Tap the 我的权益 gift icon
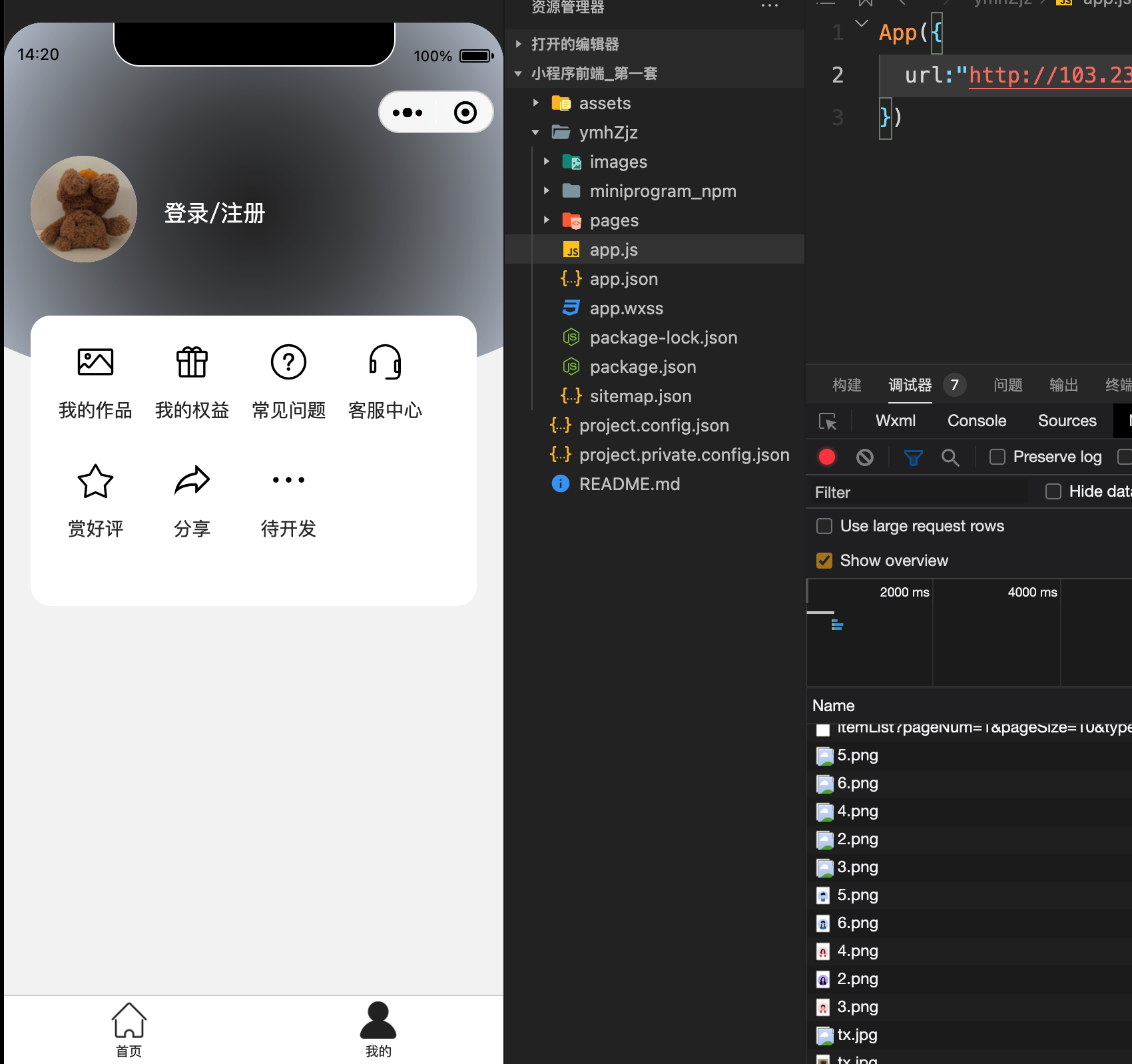1132x1064 pixels. click(192, 362)
